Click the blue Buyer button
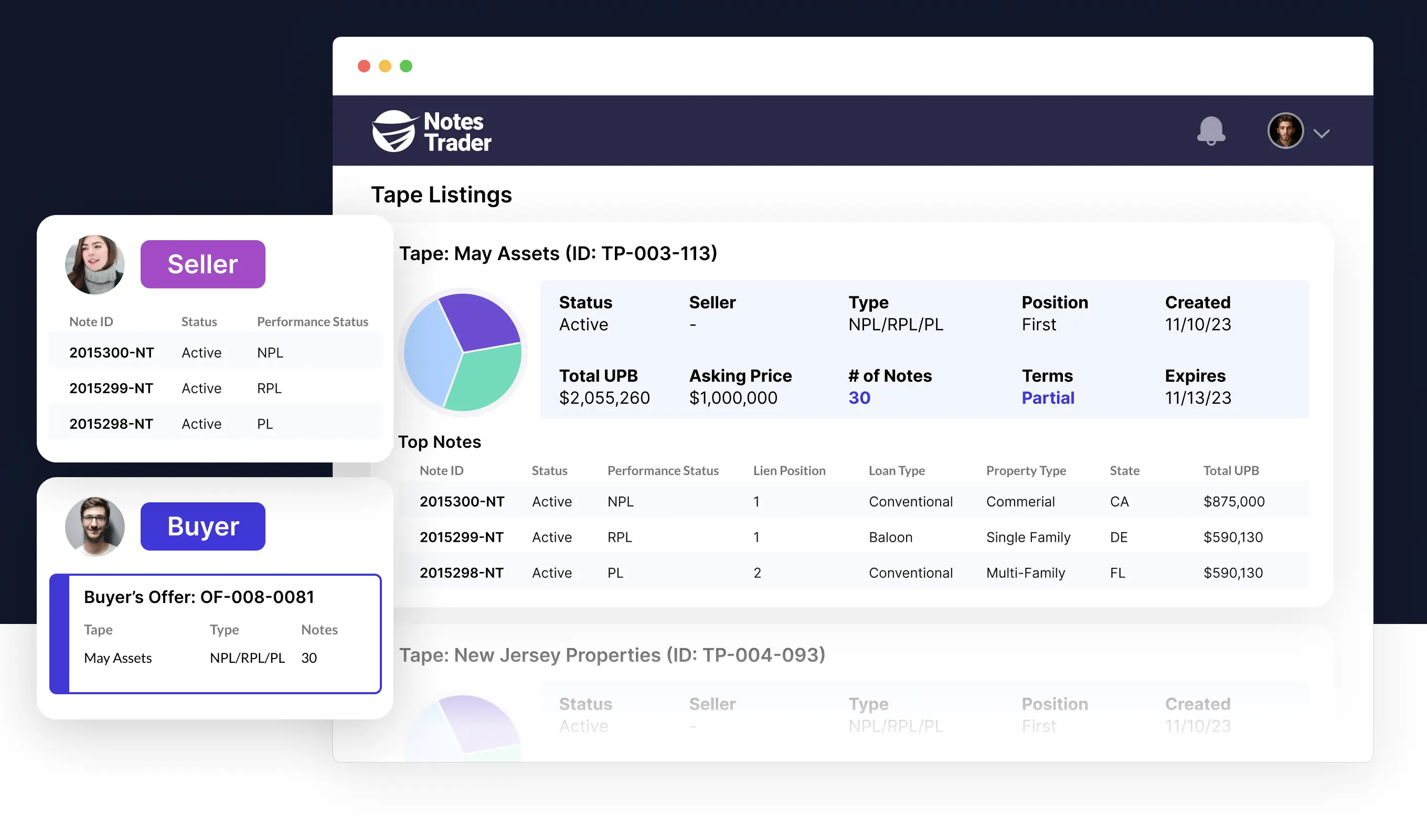Image resolution: width=1427 pixels, height=840 pixels. point(203,526)
